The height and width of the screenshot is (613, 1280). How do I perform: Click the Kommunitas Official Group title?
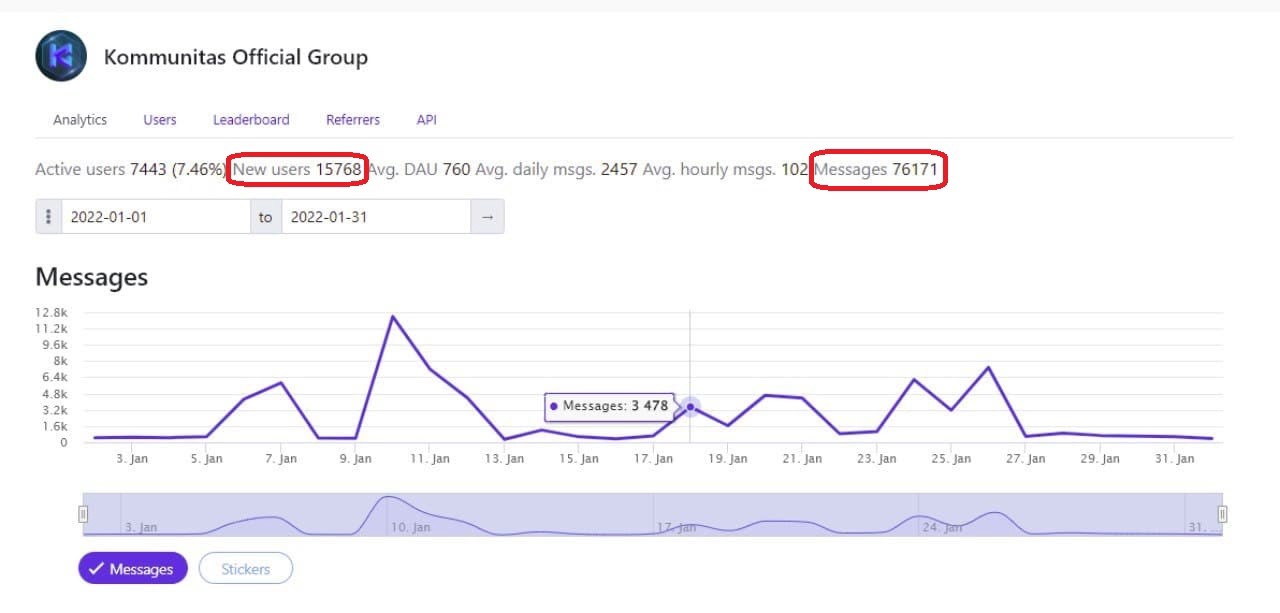click(236, 57)
